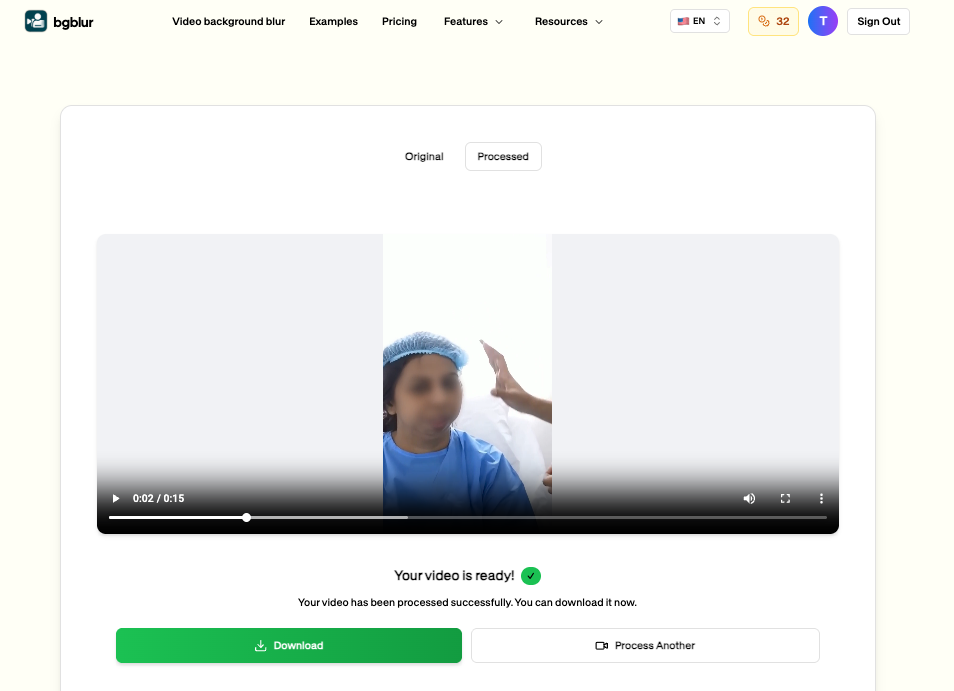The height and width of the screenshot is (691, 954).
Task: Mute the video player audio
Action: [x=749, y=497]
